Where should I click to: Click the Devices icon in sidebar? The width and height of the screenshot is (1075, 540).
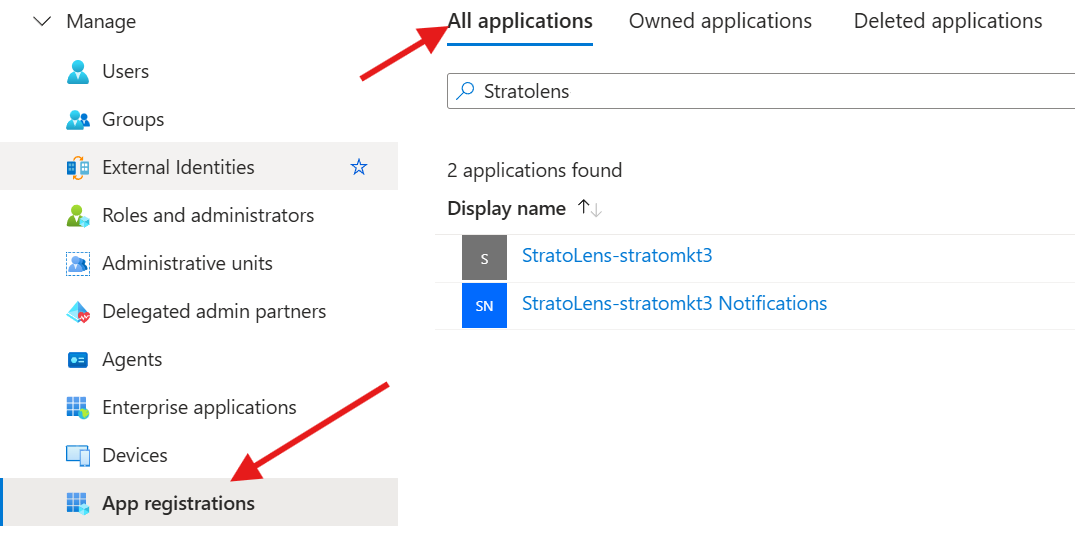[77, 456]
